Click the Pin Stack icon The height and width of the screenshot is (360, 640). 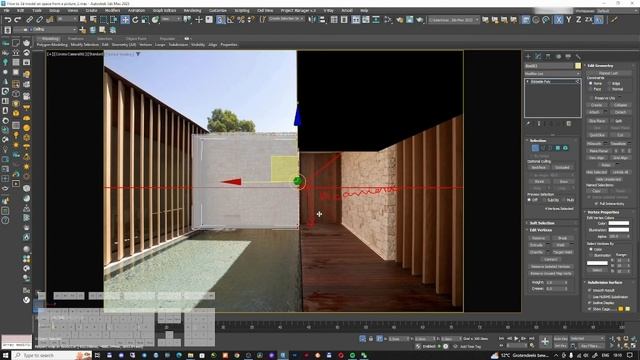pos(528,124)
